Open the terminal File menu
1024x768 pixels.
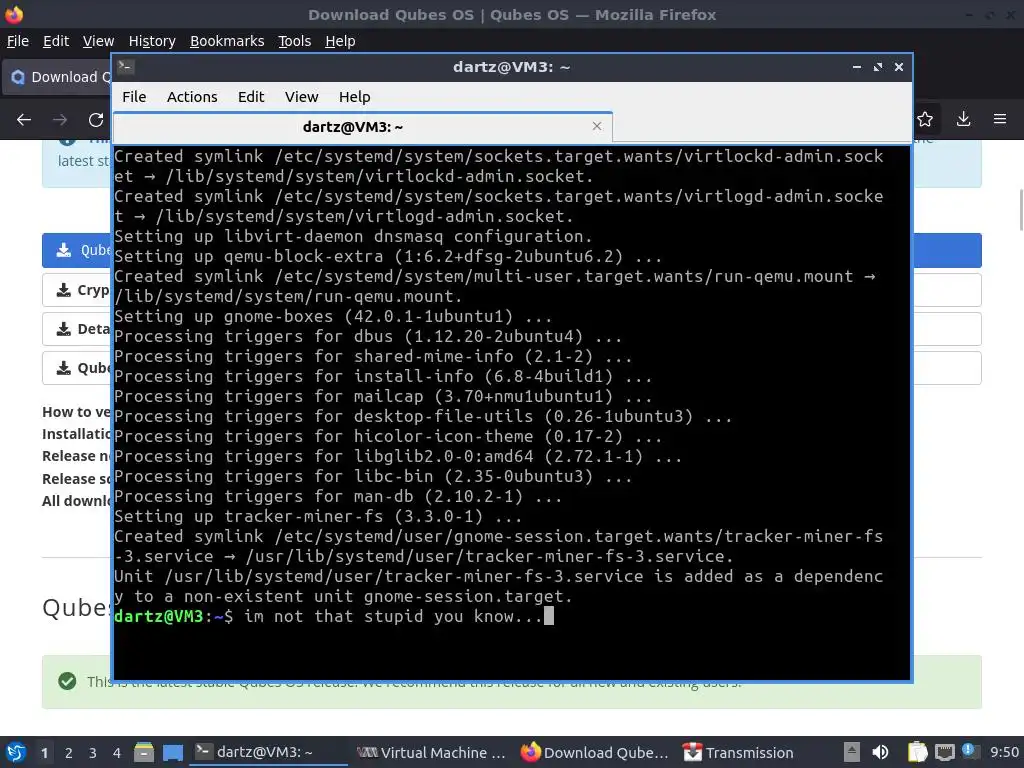[x=134, y=97]
